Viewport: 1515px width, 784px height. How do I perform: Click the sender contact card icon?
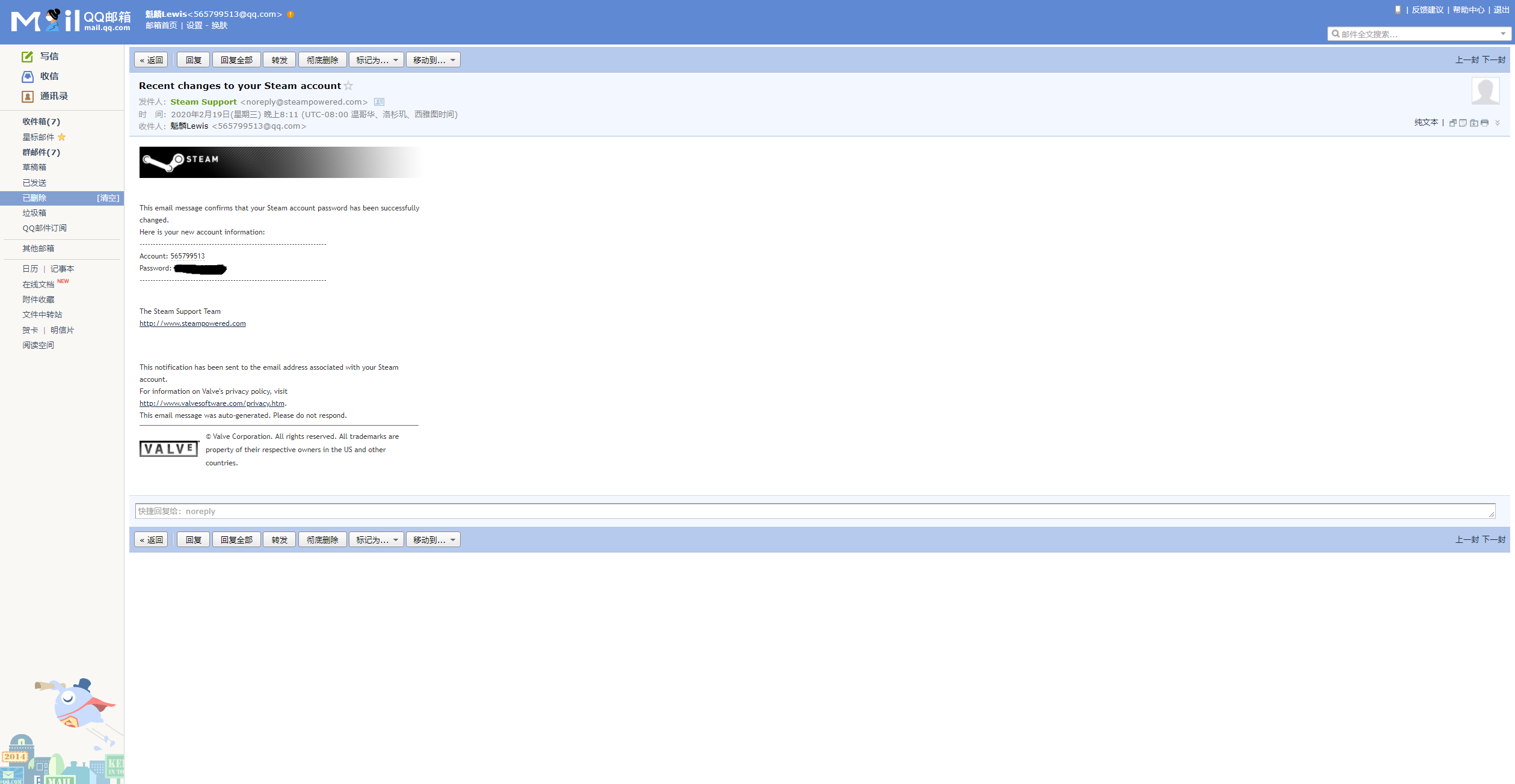pyautogui.click(x=379, y=102)
